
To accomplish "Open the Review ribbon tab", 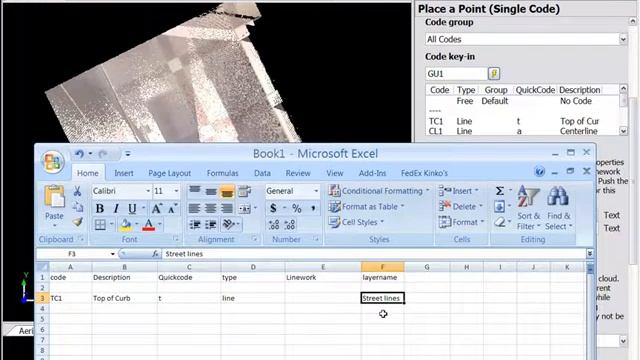I will point(298,173).
